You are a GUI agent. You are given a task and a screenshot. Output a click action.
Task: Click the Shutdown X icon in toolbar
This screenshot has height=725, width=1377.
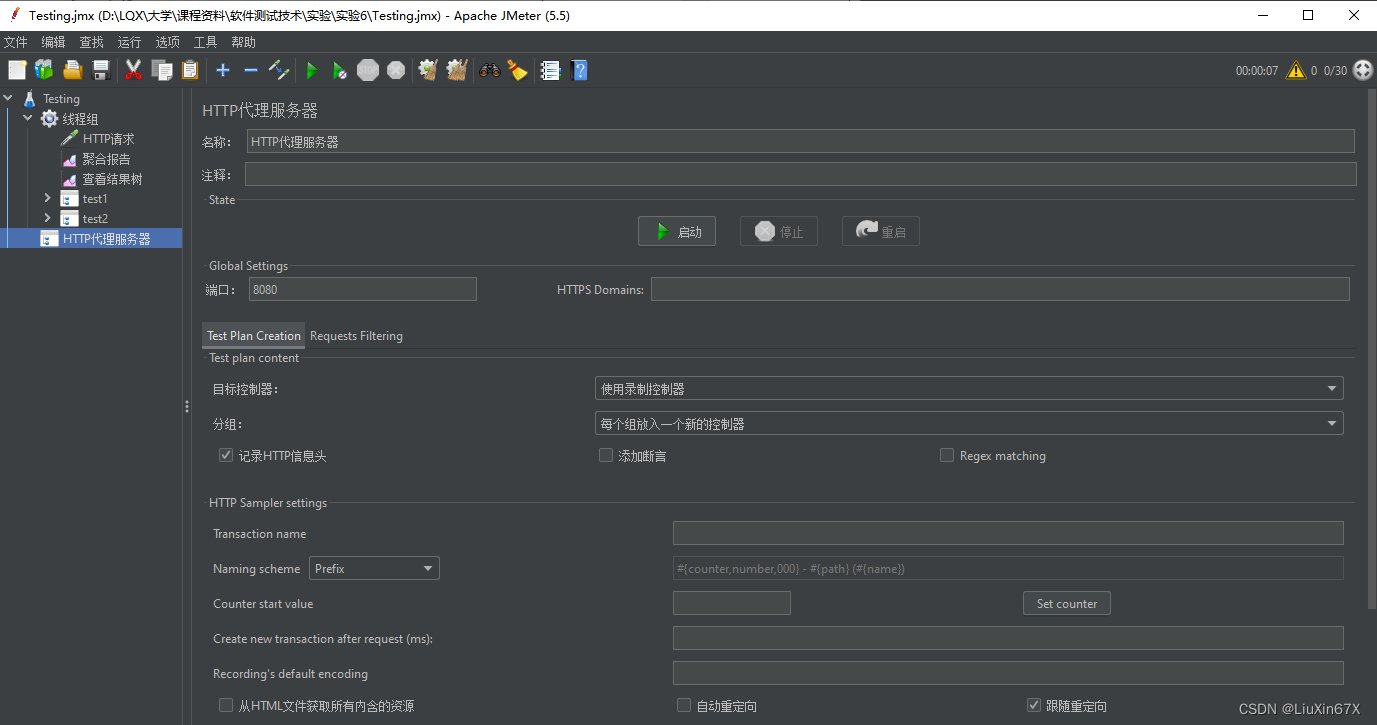coord(396,70)
